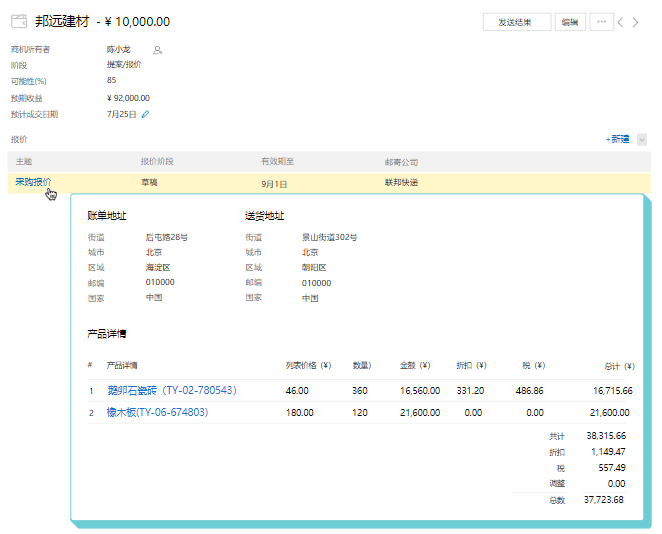Go to the next record arrow
The height and width of the screenshot is (534, 662).
pyautogui.click(x=636, y=22)
